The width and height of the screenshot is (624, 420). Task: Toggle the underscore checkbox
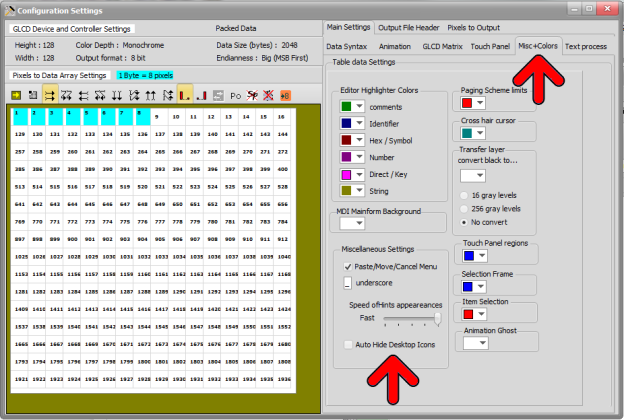point(347,283)
